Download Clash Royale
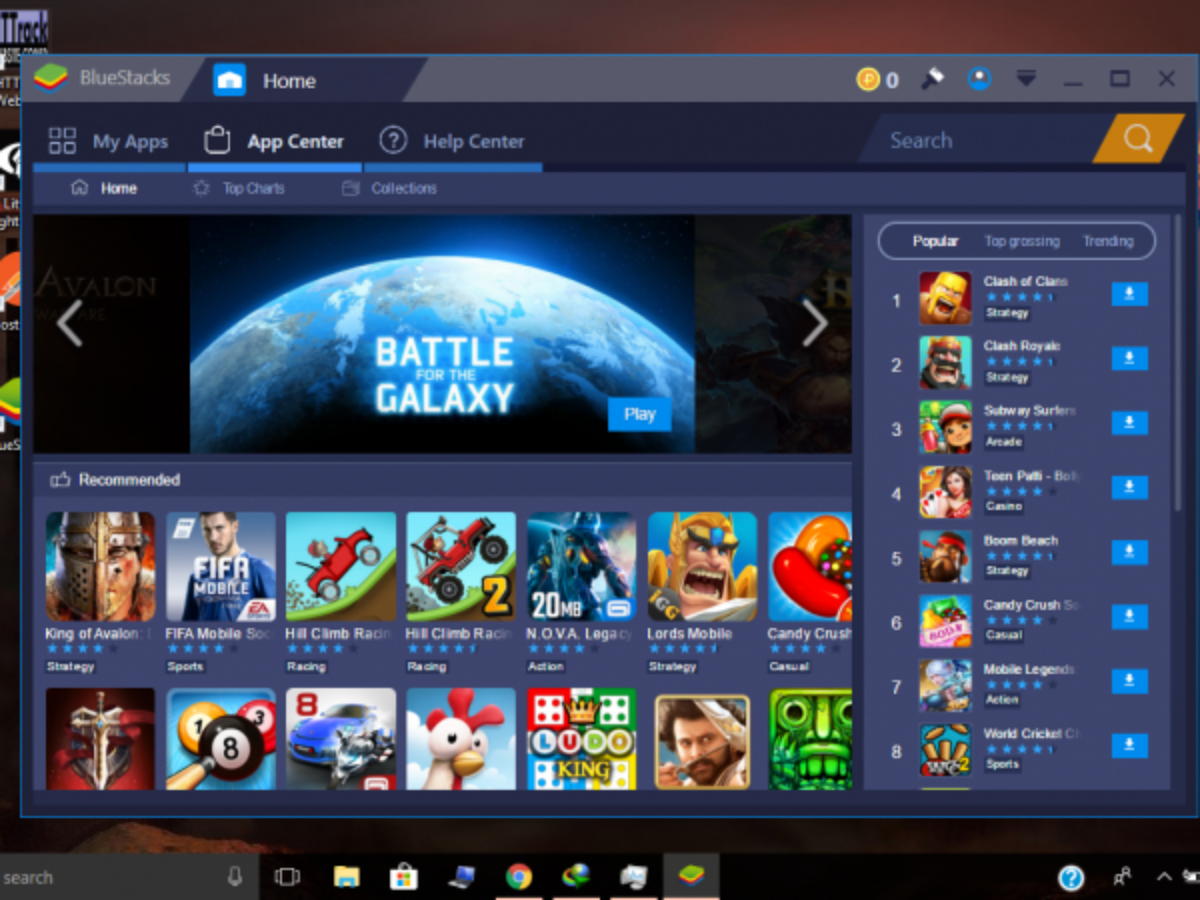 pyautogui.click(x=1129, y=359)
